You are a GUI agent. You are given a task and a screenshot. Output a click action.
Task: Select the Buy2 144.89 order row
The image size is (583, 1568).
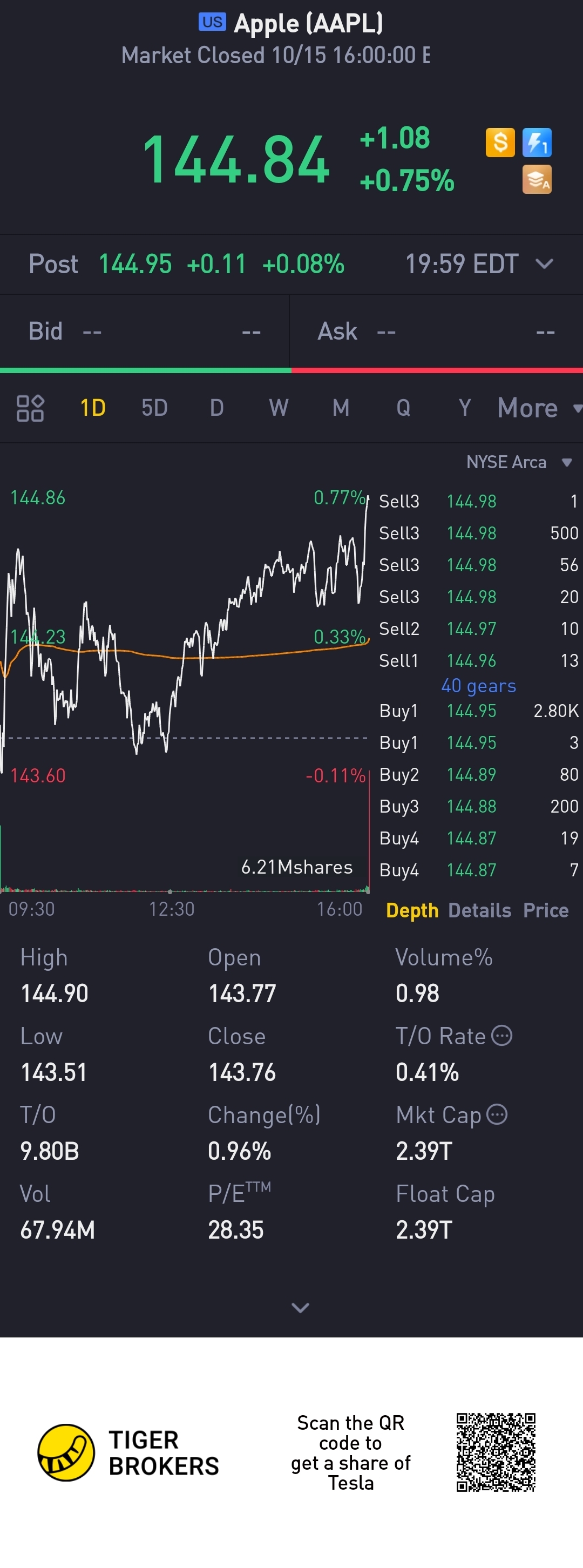[478, 774]
